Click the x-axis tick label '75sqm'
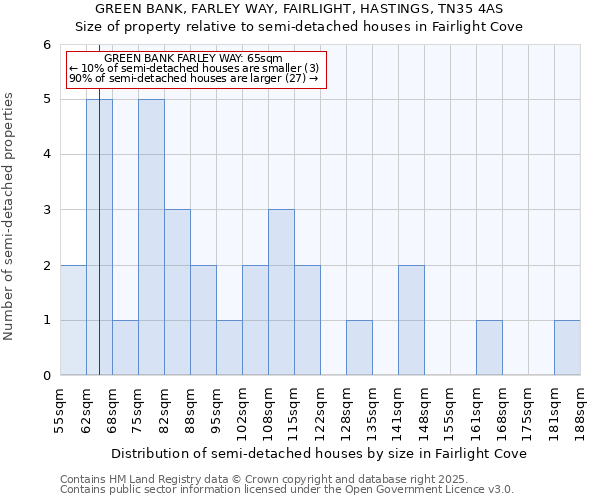This screenshot has height=500, width=600. 137,411
